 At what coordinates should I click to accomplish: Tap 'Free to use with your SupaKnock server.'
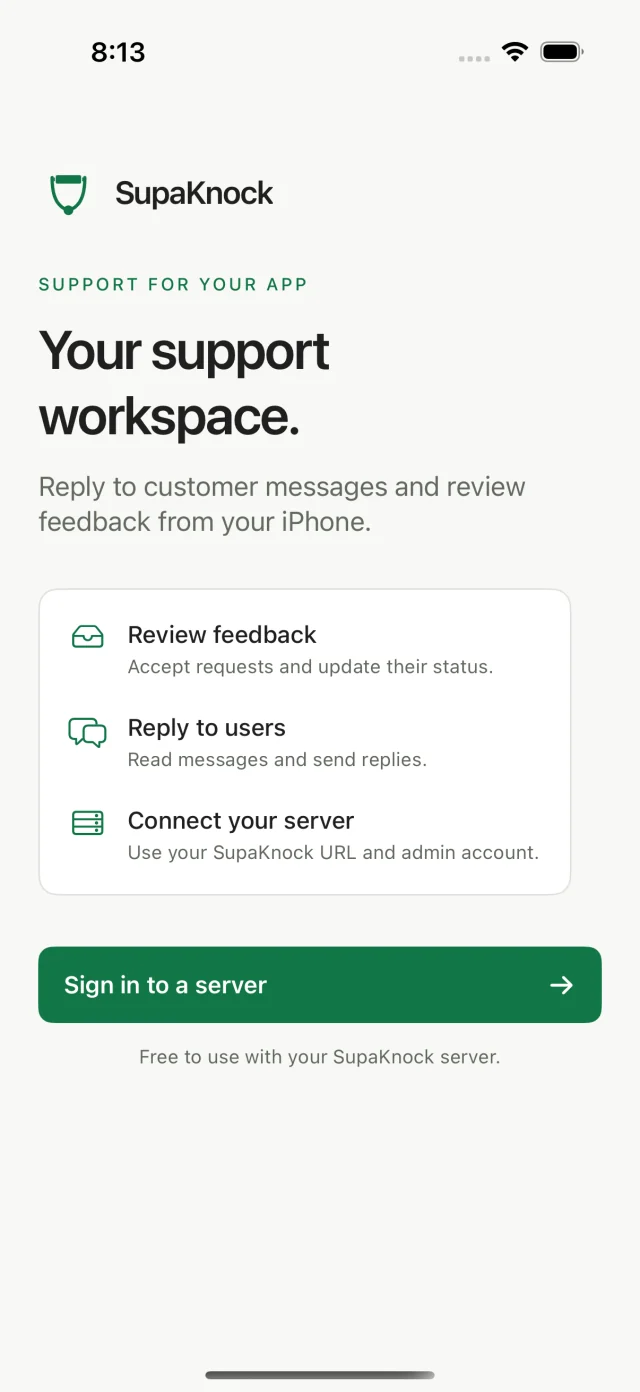(320, 1057)
